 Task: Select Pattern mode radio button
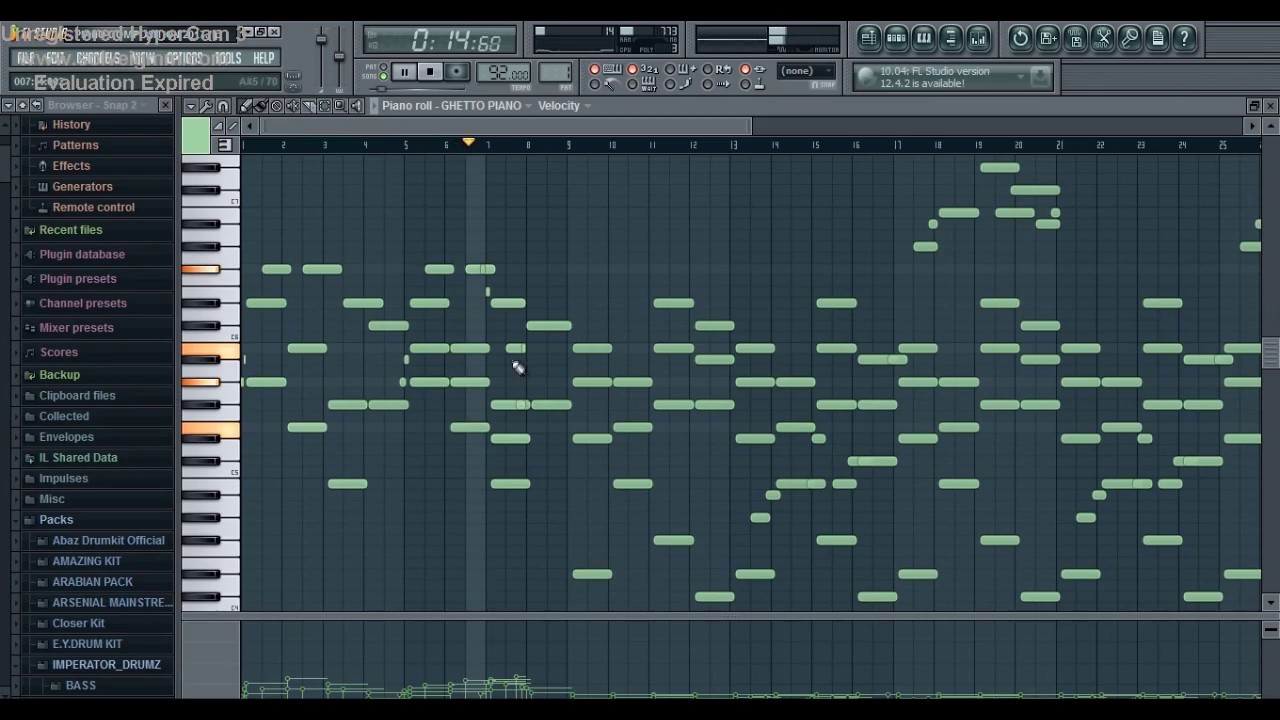tap(383, 67)
